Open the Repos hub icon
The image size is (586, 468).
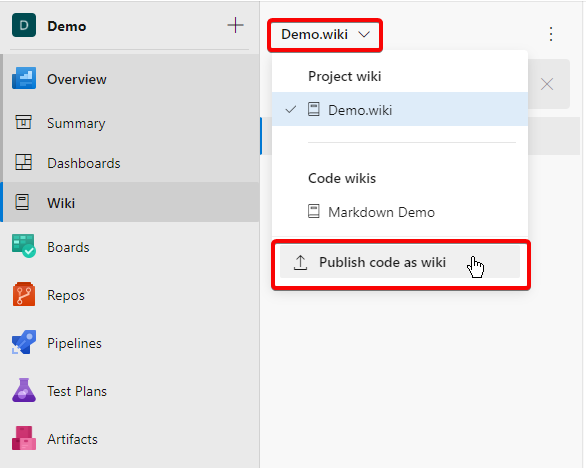(24, 294)
